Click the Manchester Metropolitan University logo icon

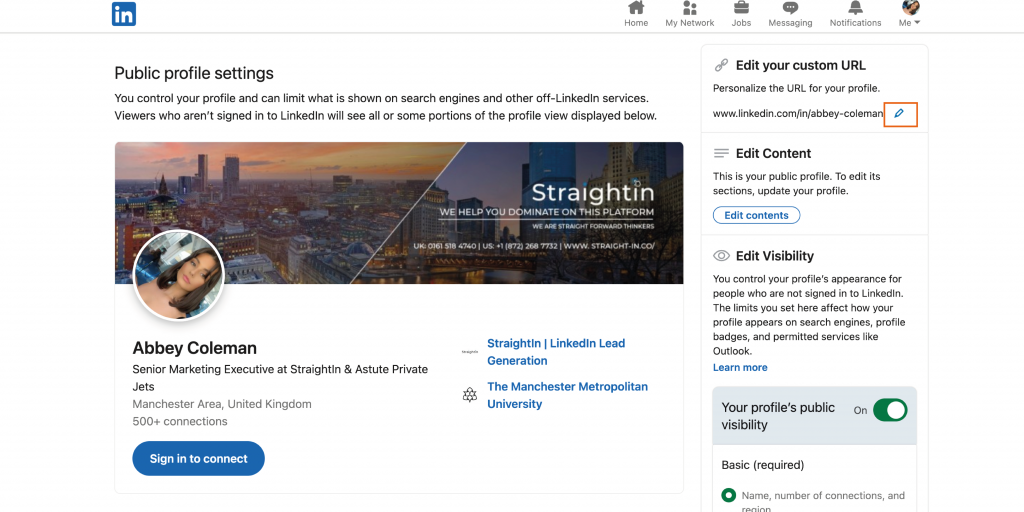470,394
